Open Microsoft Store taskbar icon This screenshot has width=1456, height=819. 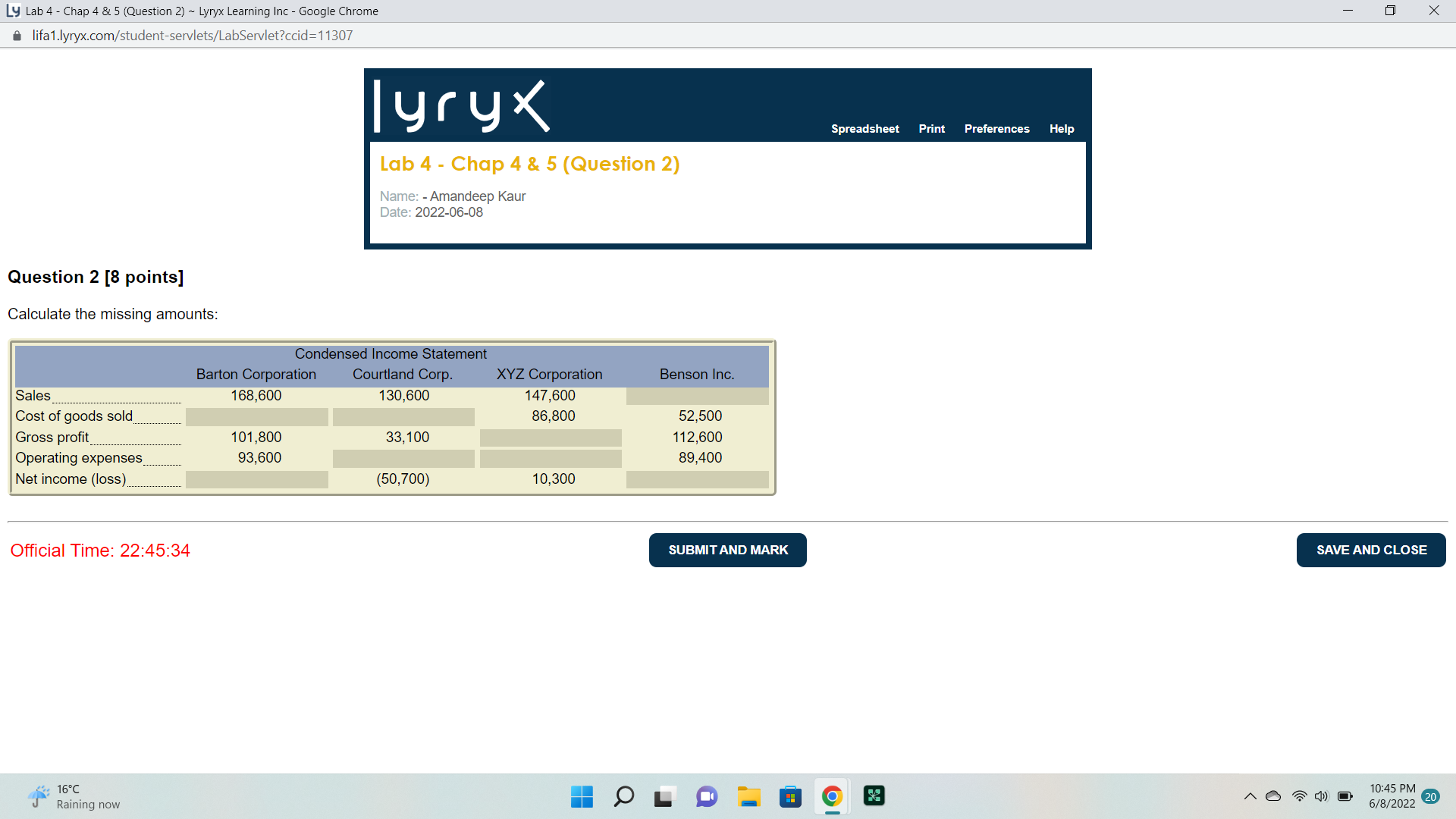coord(790,796)
